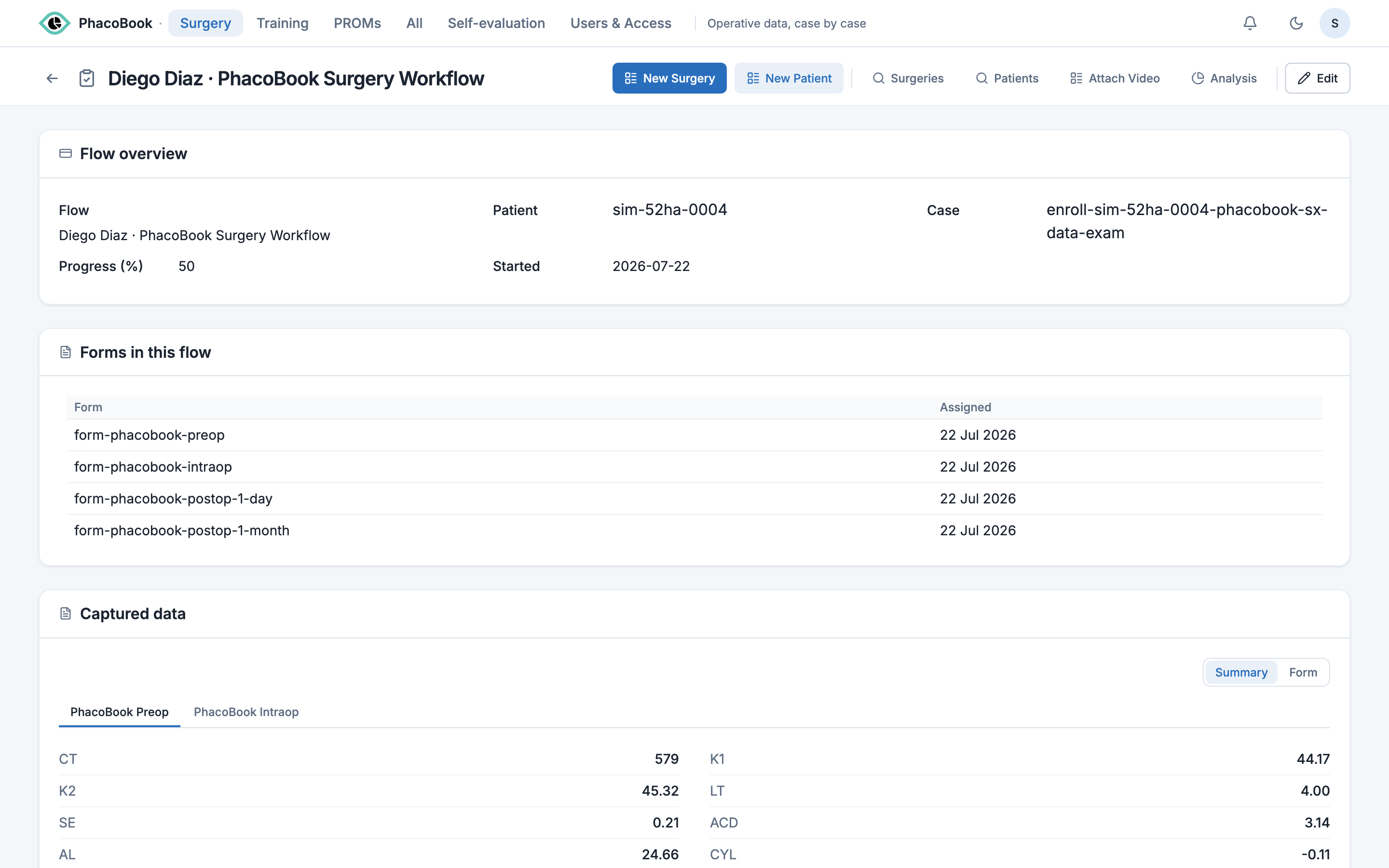Go to Self-evaluation

coord(496,23)
